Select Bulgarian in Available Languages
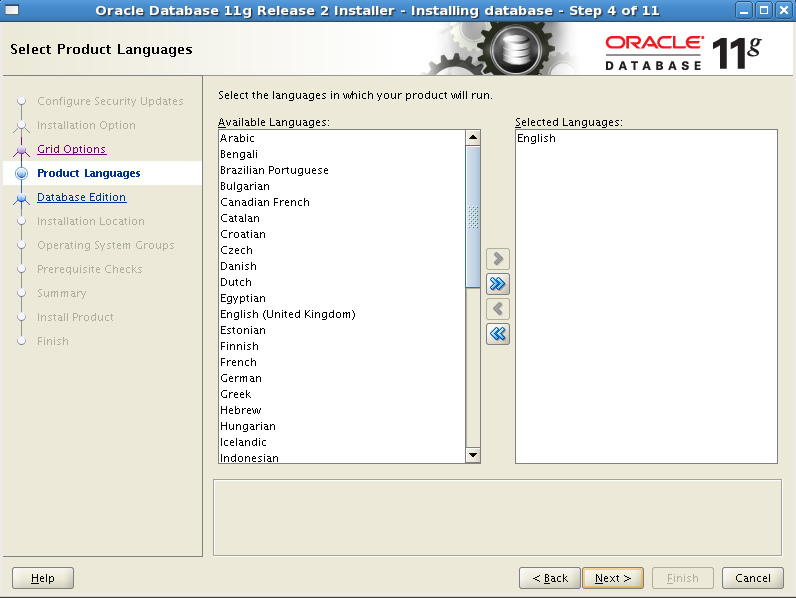The height and width of the screenshot is (598, 796). 342,186
